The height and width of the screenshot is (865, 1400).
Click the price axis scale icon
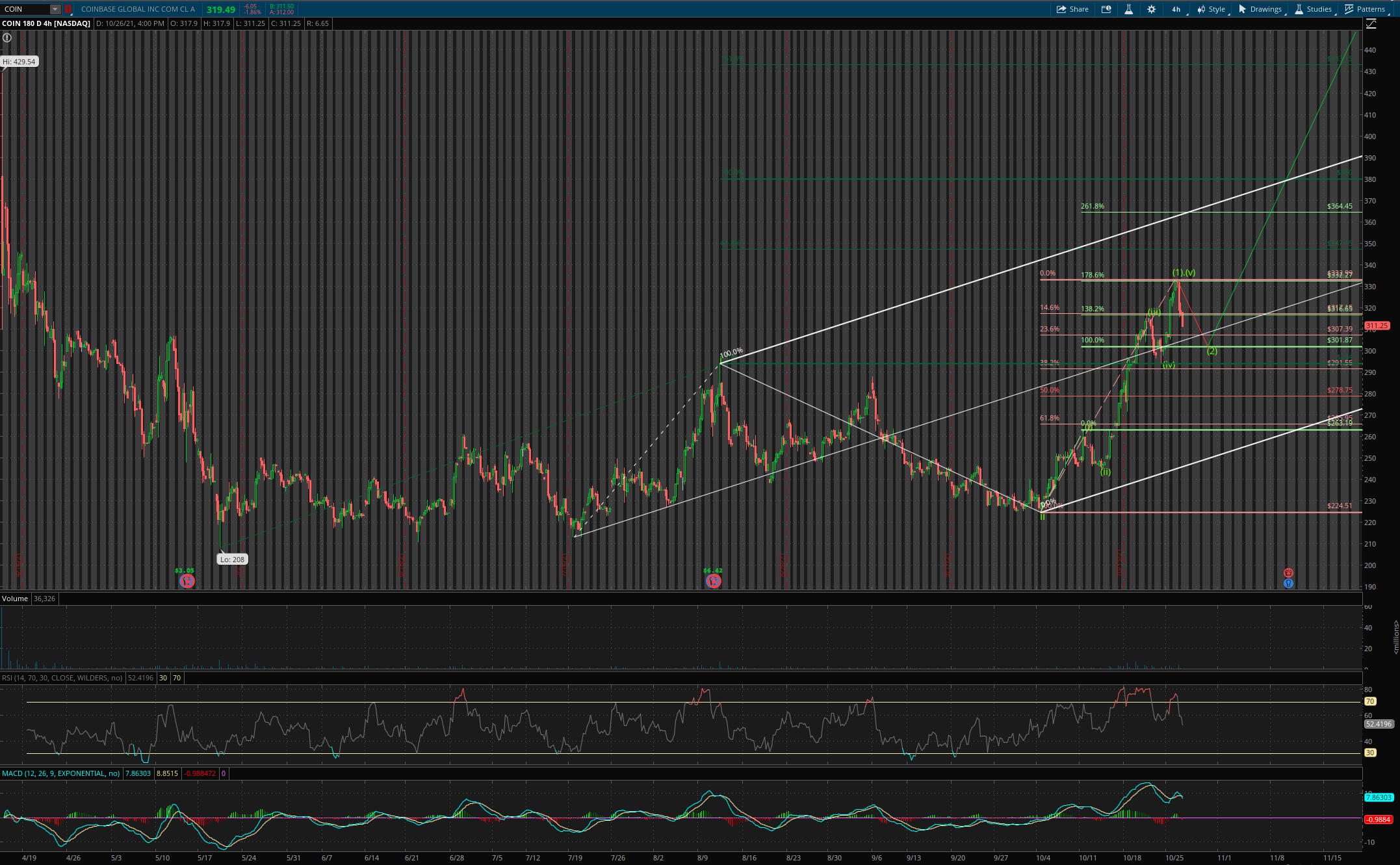click(x=1371, y=24)
